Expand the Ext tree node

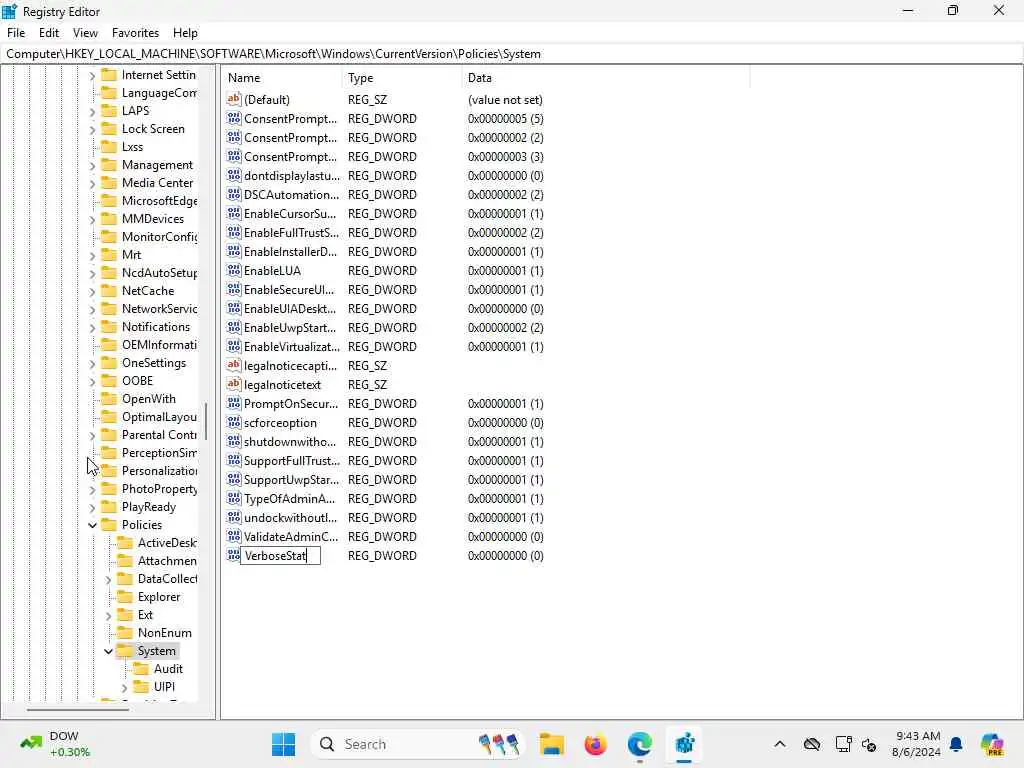(x=108, y=615)
